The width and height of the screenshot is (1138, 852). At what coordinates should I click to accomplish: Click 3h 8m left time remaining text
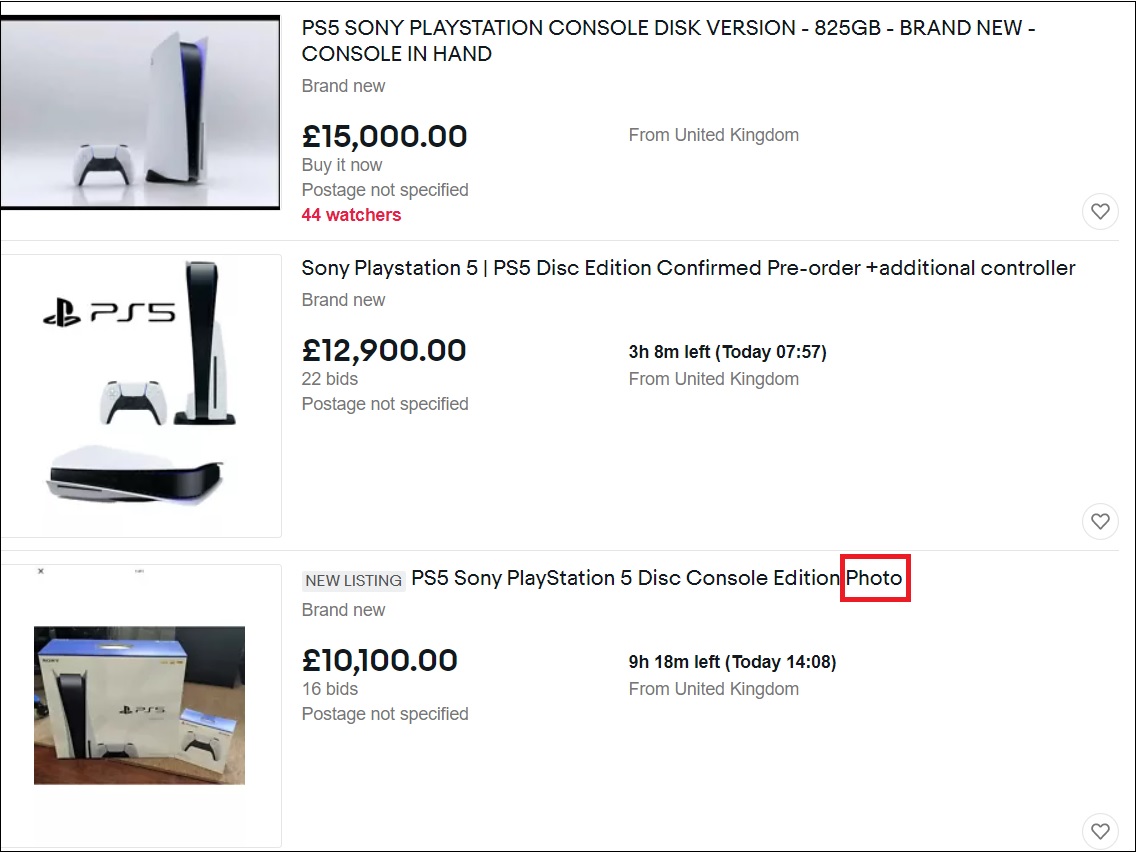click(727, 352)
